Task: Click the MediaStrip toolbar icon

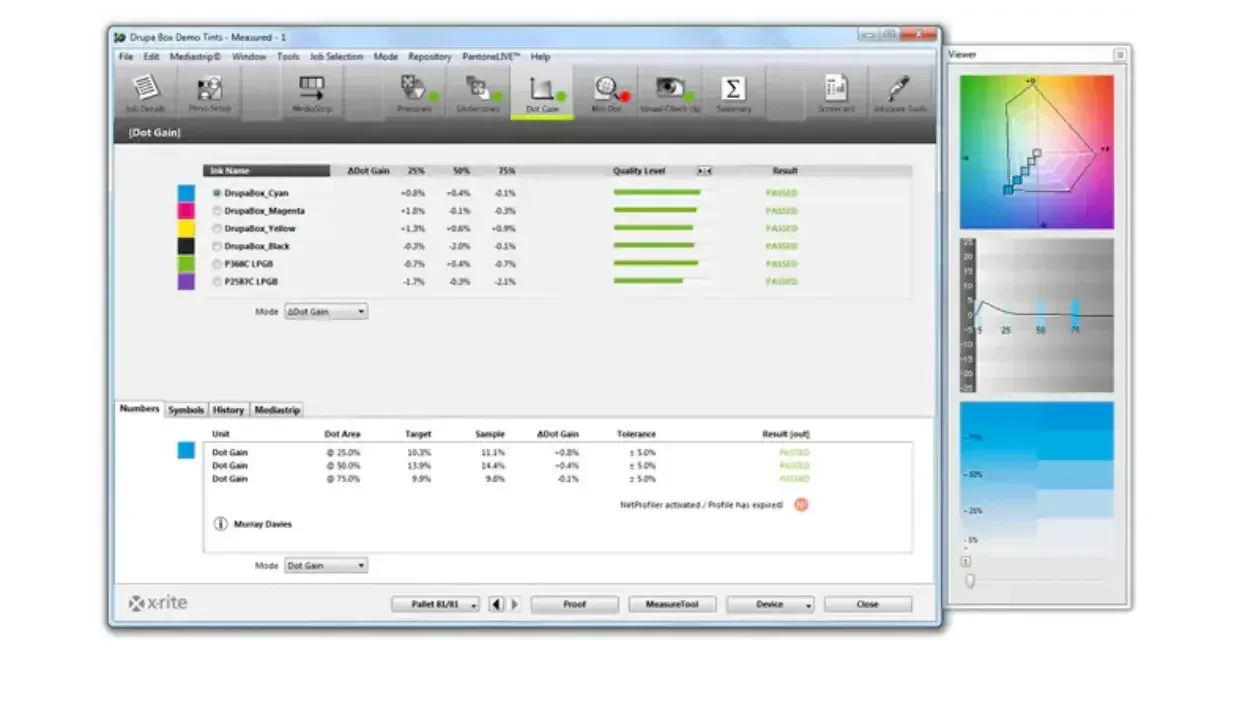Action: click(x=312, y=92)
